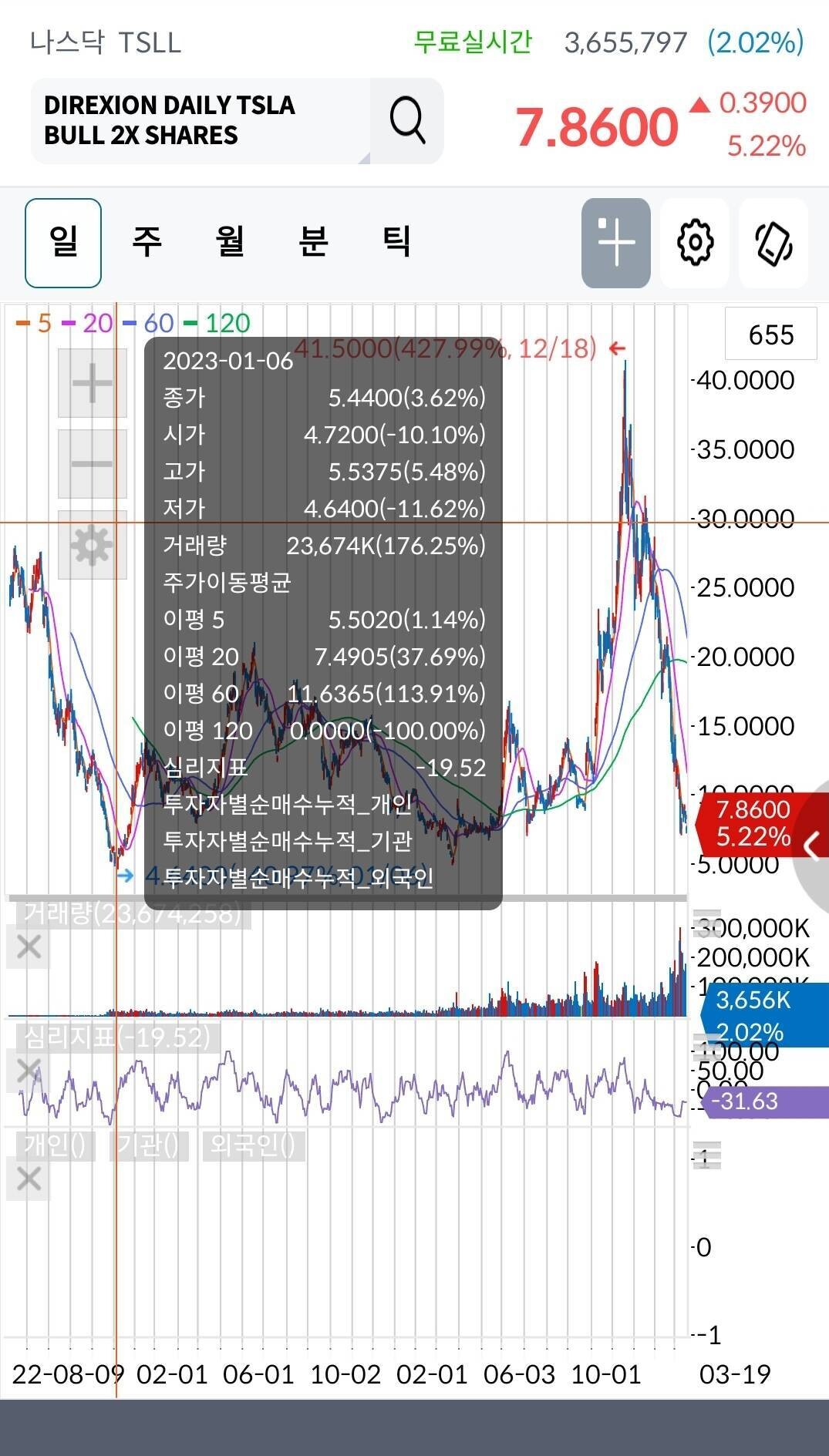
Task: Select the 60-day moving average legend
Action: tap(148, 323)
